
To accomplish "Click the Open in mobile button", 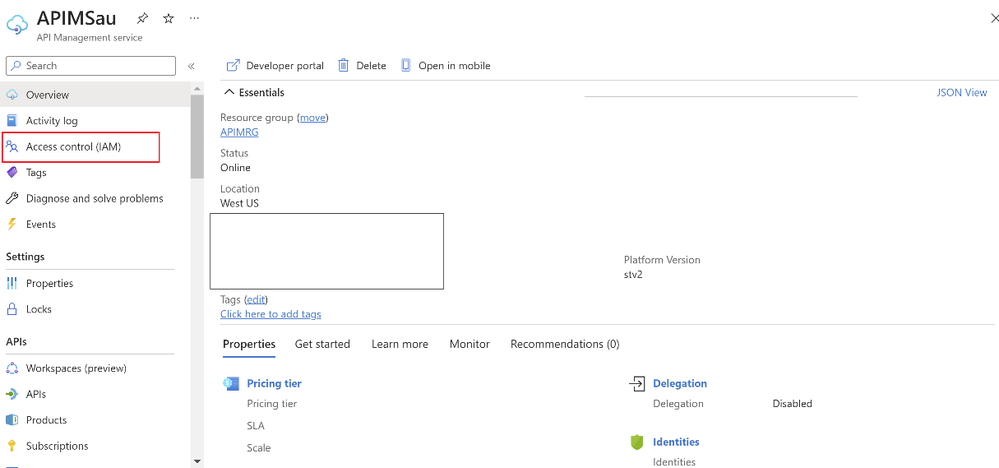I will click(446, 65).
